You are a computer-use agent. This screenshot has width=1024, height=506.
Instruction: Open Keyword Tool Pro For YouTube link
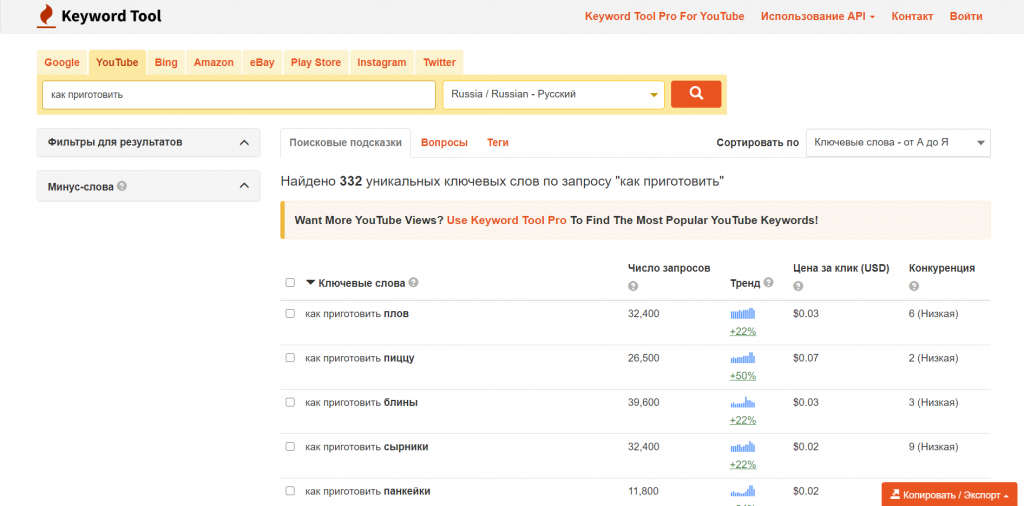[664, 16]
